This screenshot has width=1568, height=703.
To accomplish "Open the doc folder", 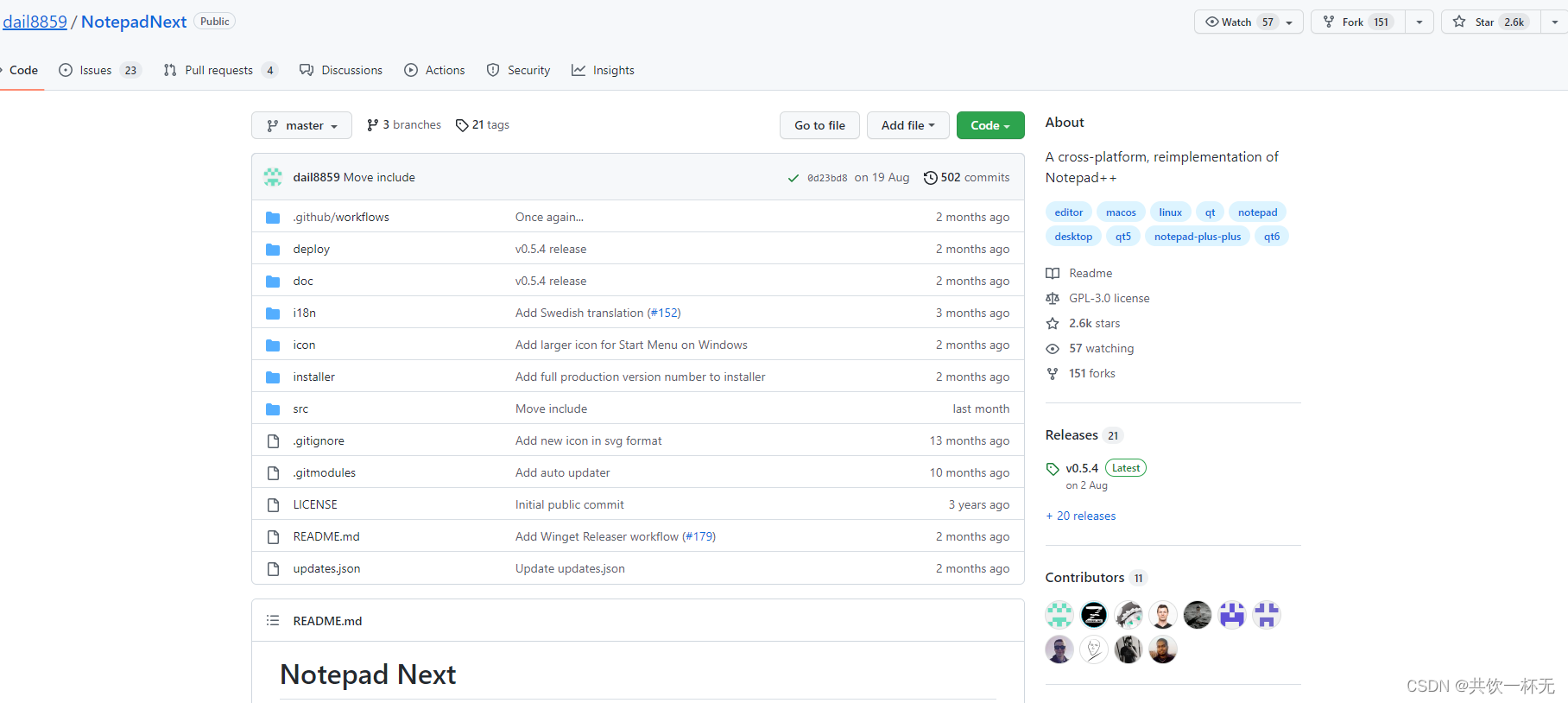I will (303, 281).
